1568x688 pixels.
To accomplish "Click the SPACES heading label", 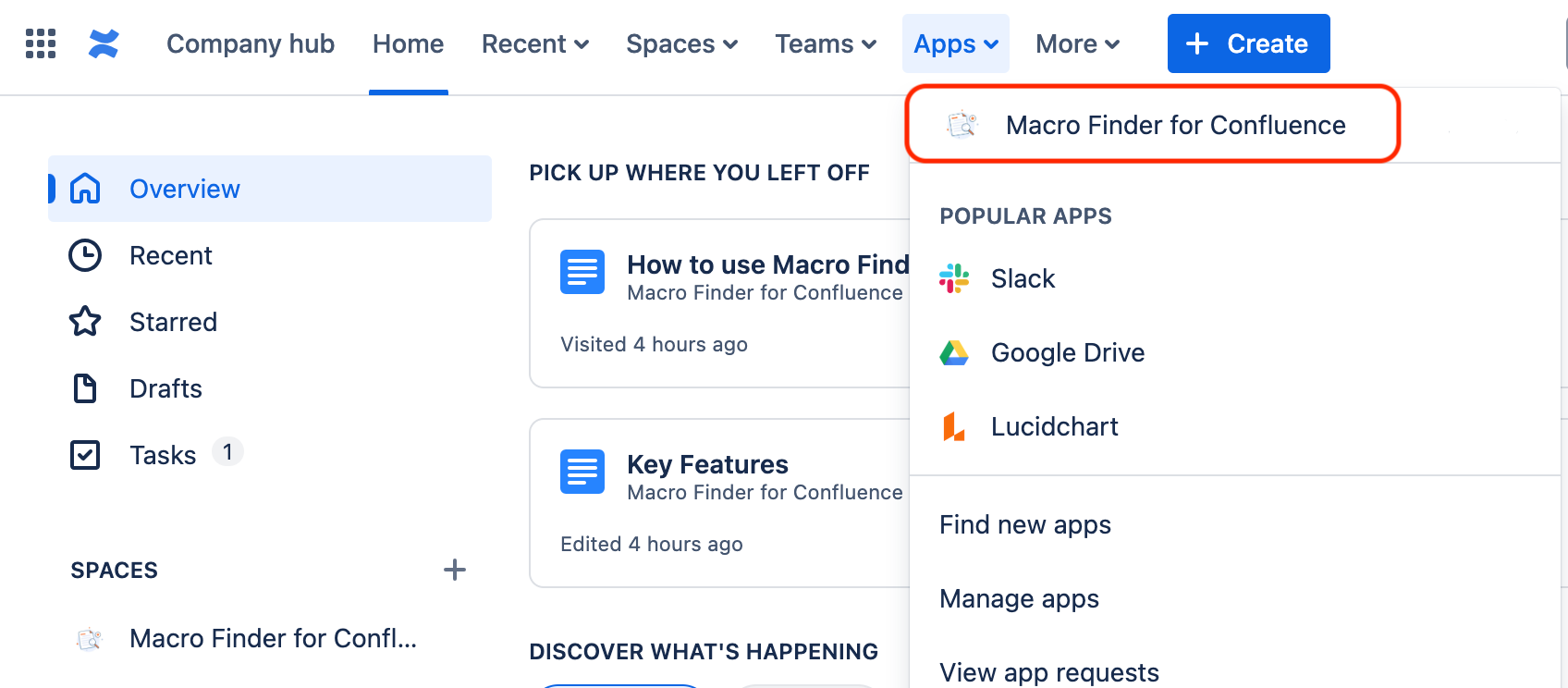I will point(115,571).
